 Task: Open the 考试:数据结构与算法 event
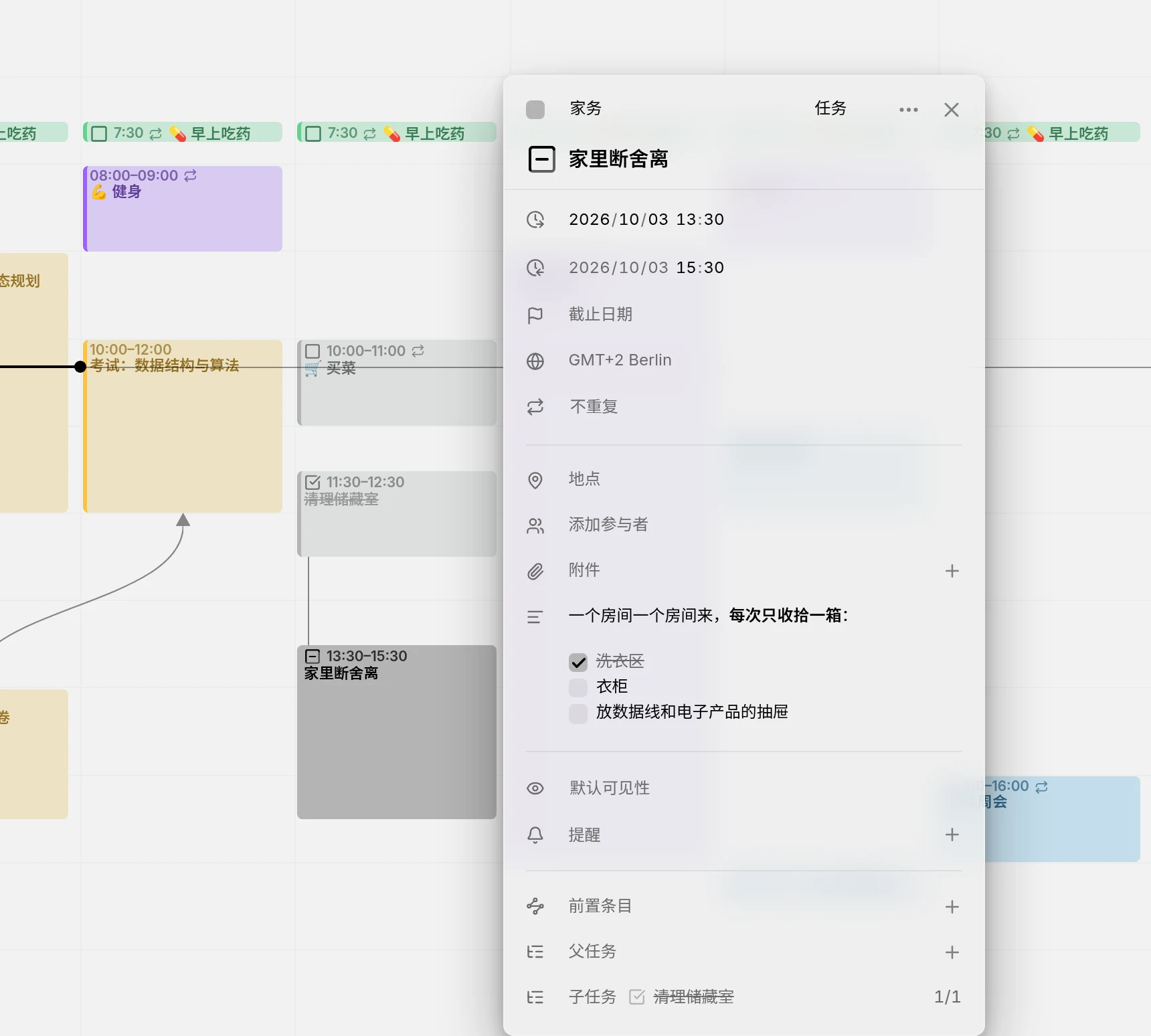(x=183, y=426)
